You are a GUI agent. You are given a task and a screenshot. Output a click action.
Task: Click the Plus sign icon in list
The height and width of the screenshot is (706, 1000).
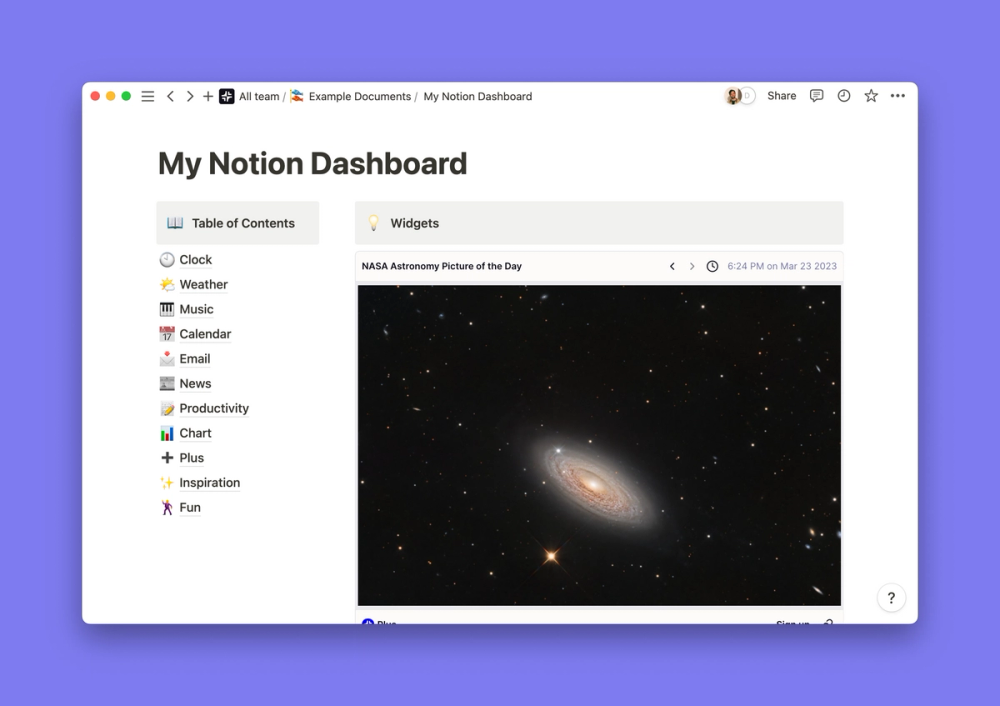point(167,458)
